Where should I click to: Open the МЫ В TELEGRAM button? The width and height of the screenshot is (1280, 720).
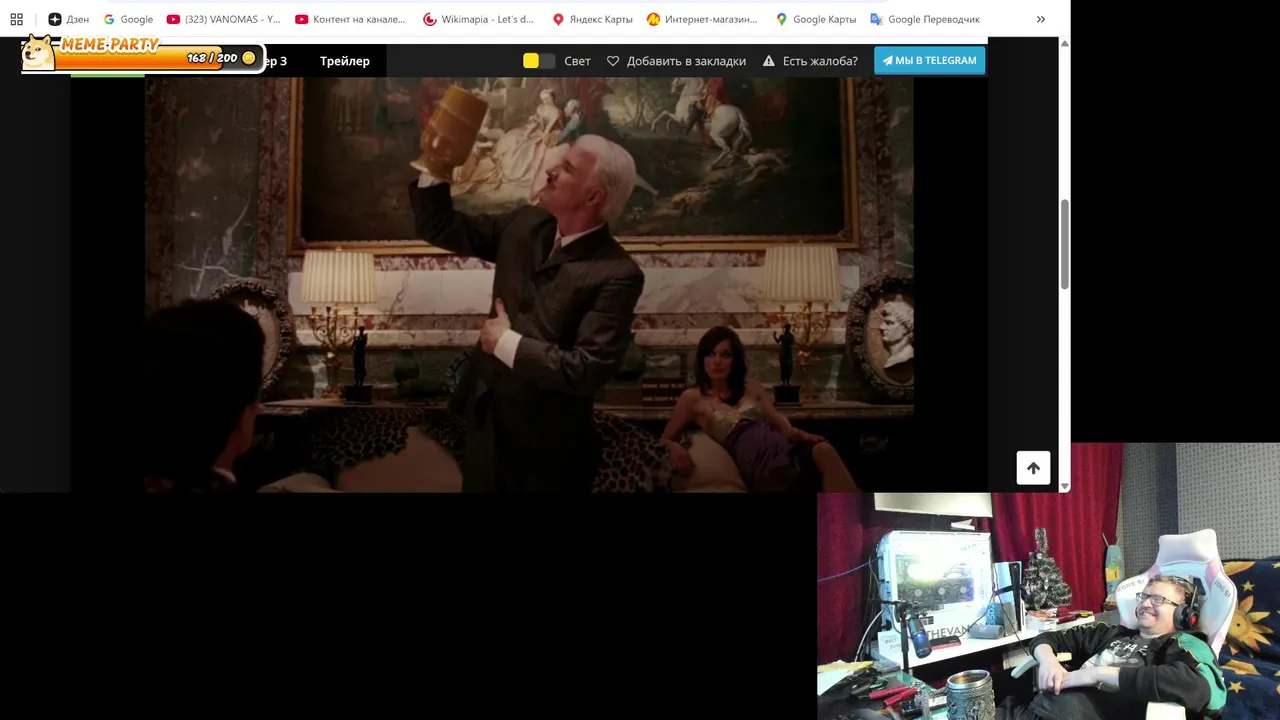click(929, 60)
